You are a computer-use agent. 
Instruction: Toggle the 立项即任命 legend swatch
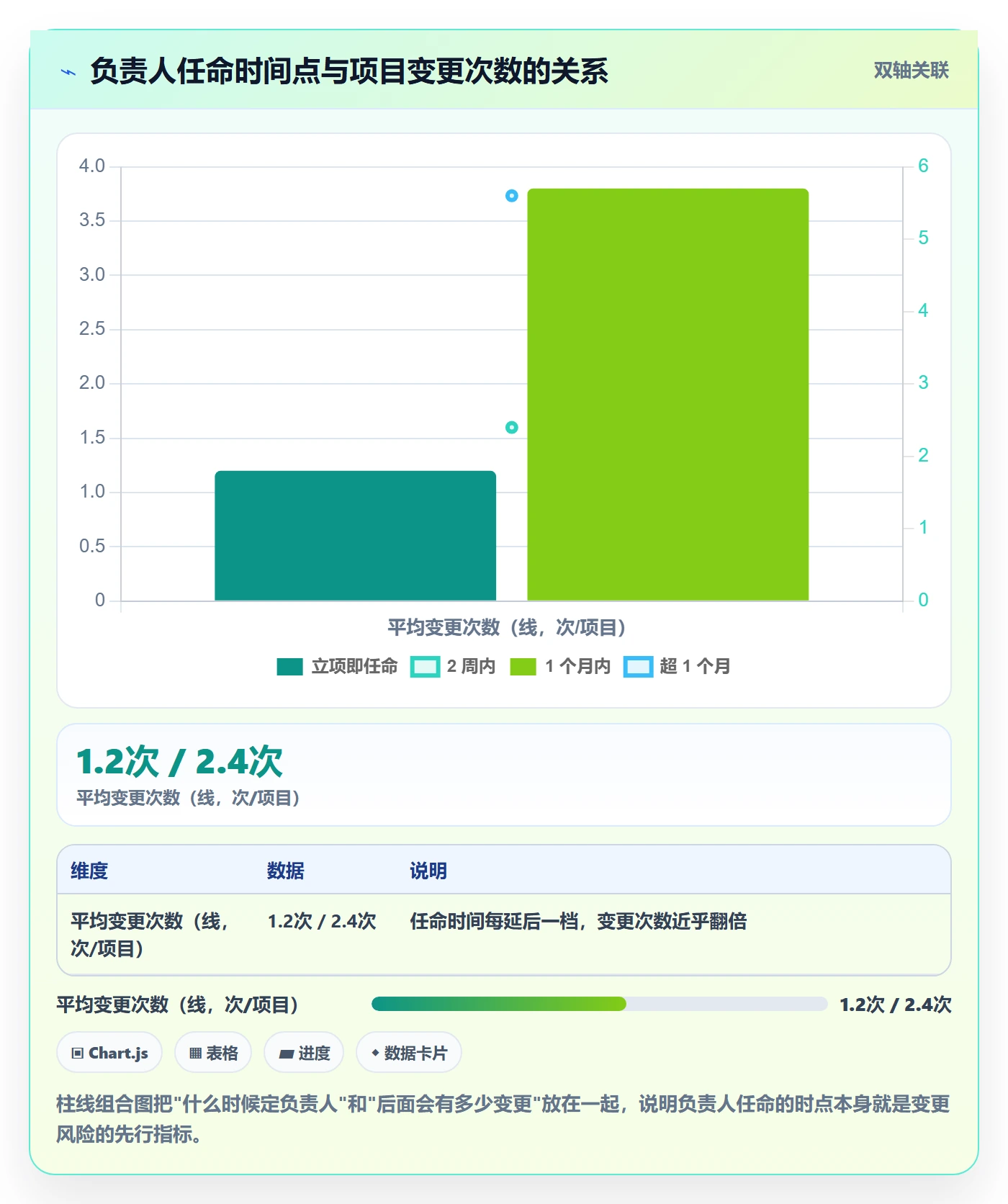289,667
